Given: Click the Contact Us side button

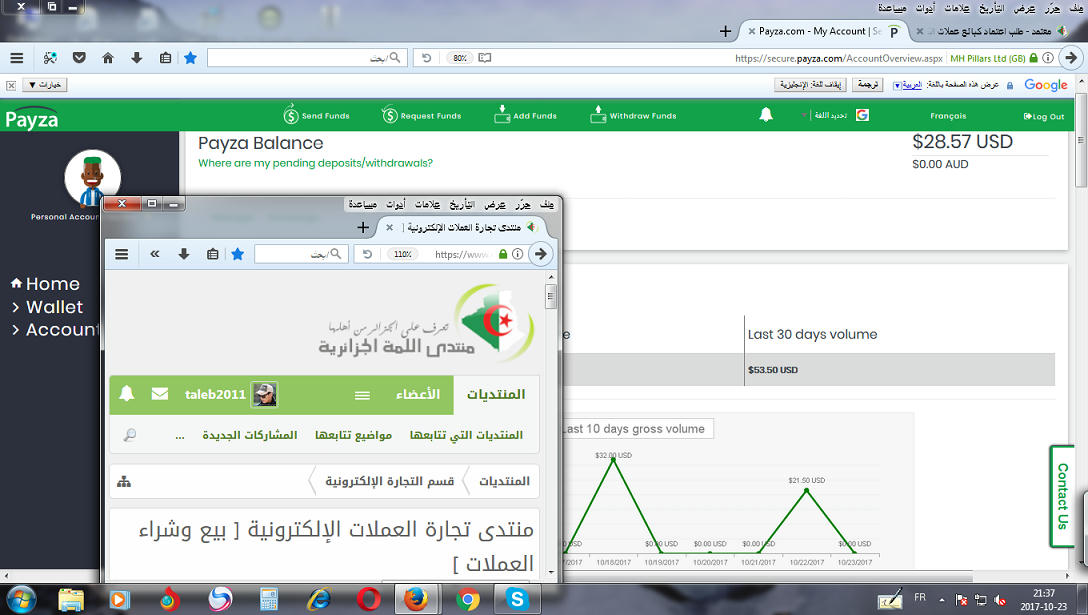Looking at the screenshot, I should tap(1062, 496).
